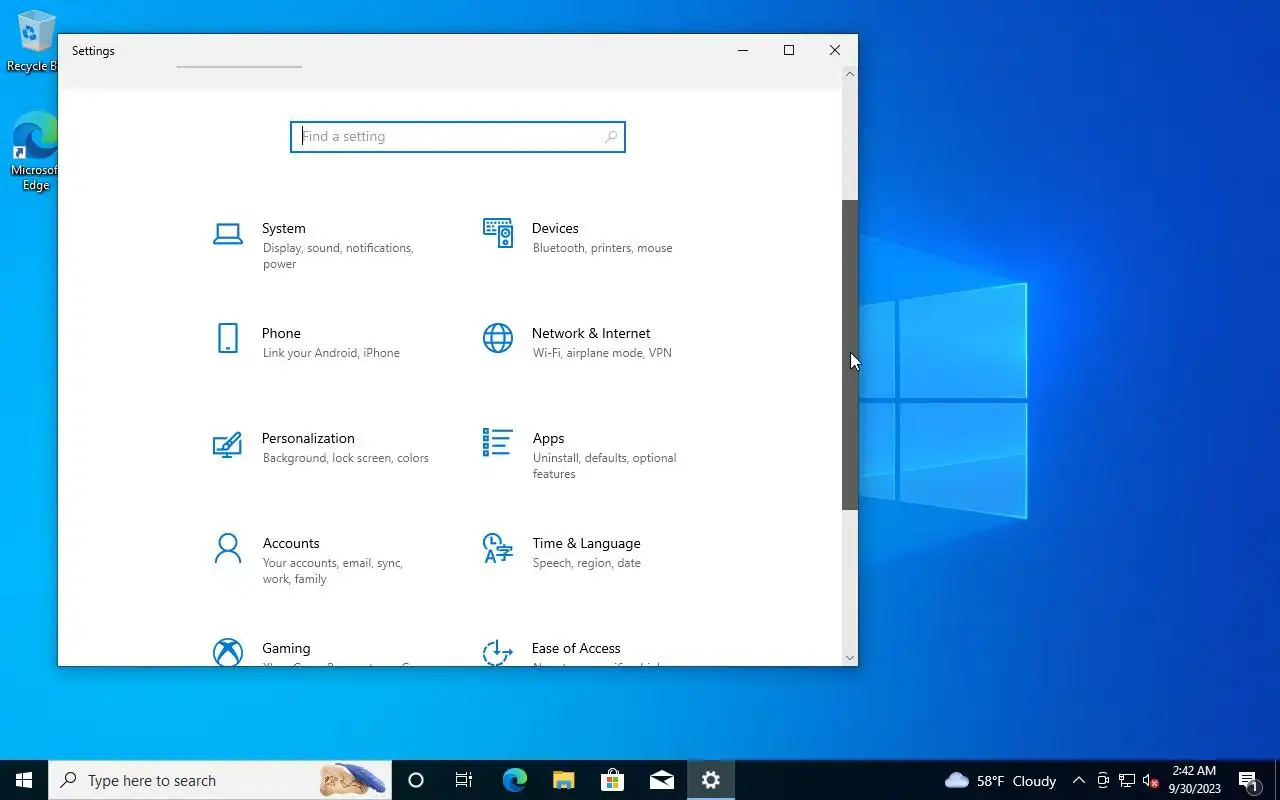Click "Bluetooth, printers, mouse" description
Viewport: 1280px width, 800px height.
pos(602,248)
